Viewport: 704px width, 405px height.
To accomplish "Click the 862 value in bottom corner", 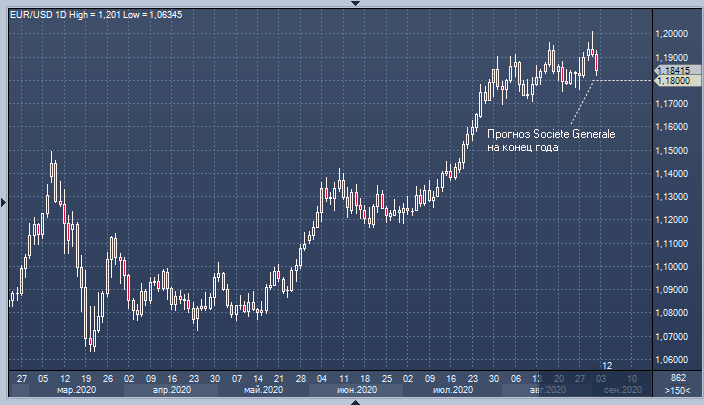I will click(677, 378).
